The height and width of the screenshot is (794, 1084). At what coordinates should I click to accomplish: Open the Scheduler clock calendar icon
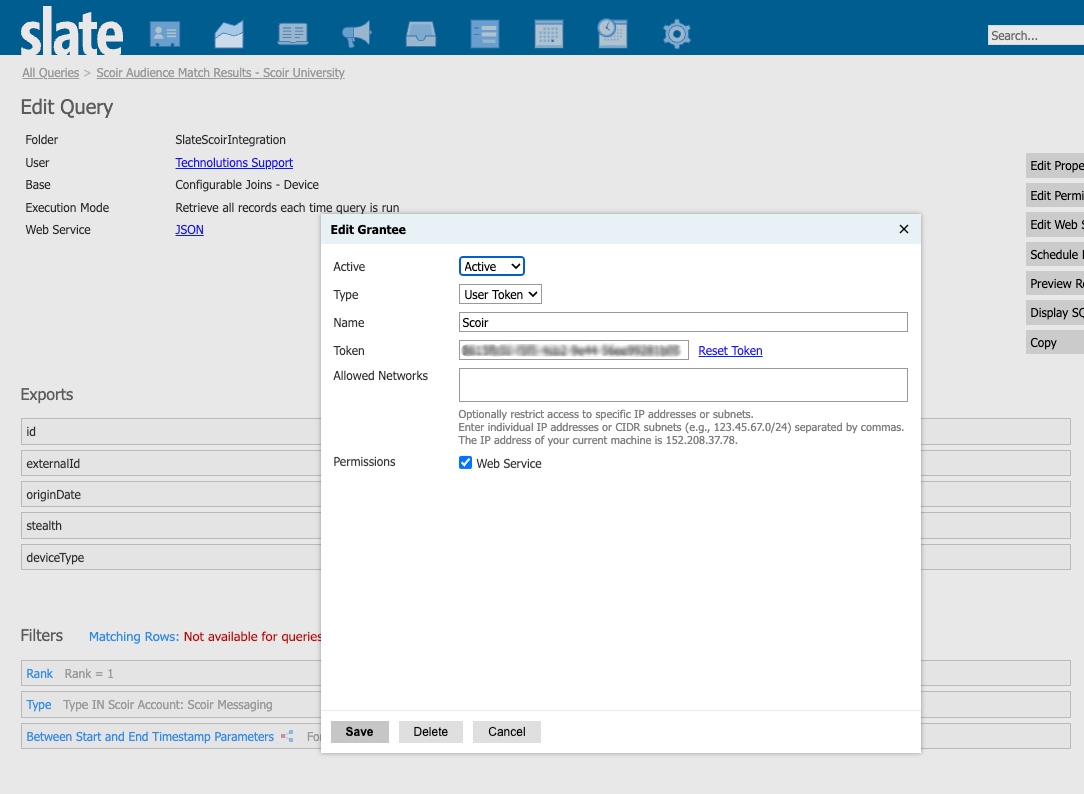[x=613, y=34]
